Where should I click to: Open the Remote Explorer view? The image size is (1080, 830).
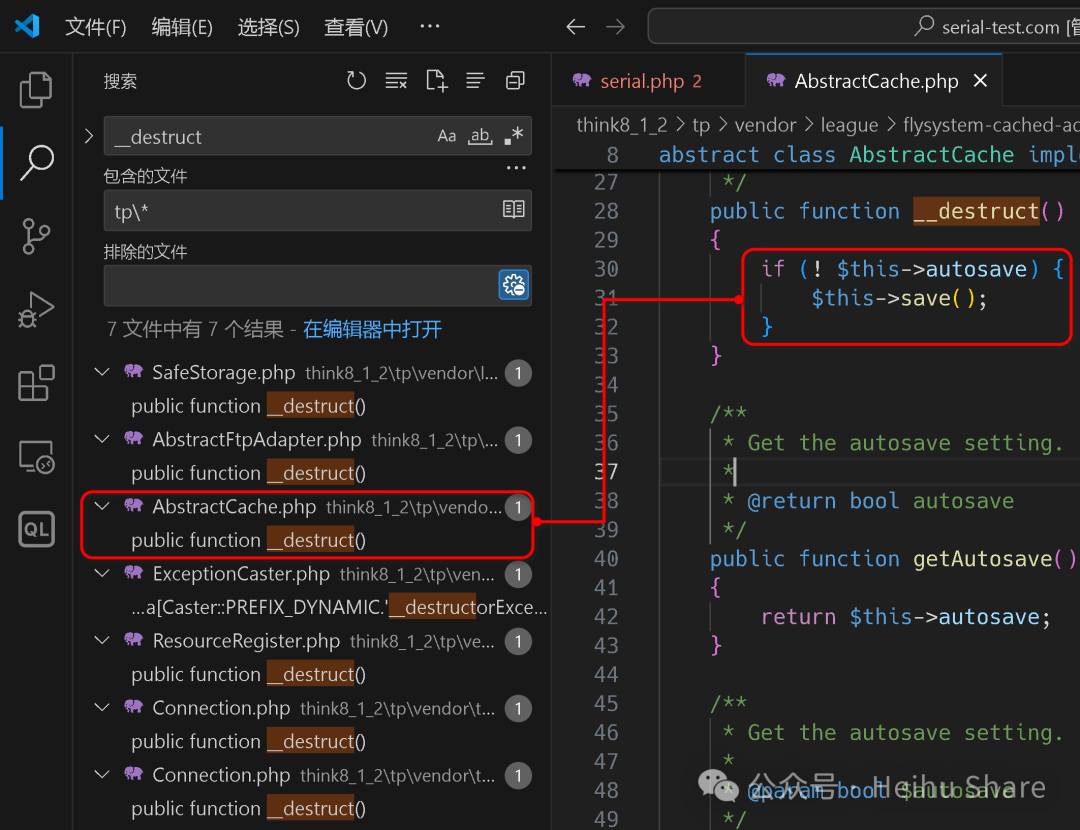point(36,457)
